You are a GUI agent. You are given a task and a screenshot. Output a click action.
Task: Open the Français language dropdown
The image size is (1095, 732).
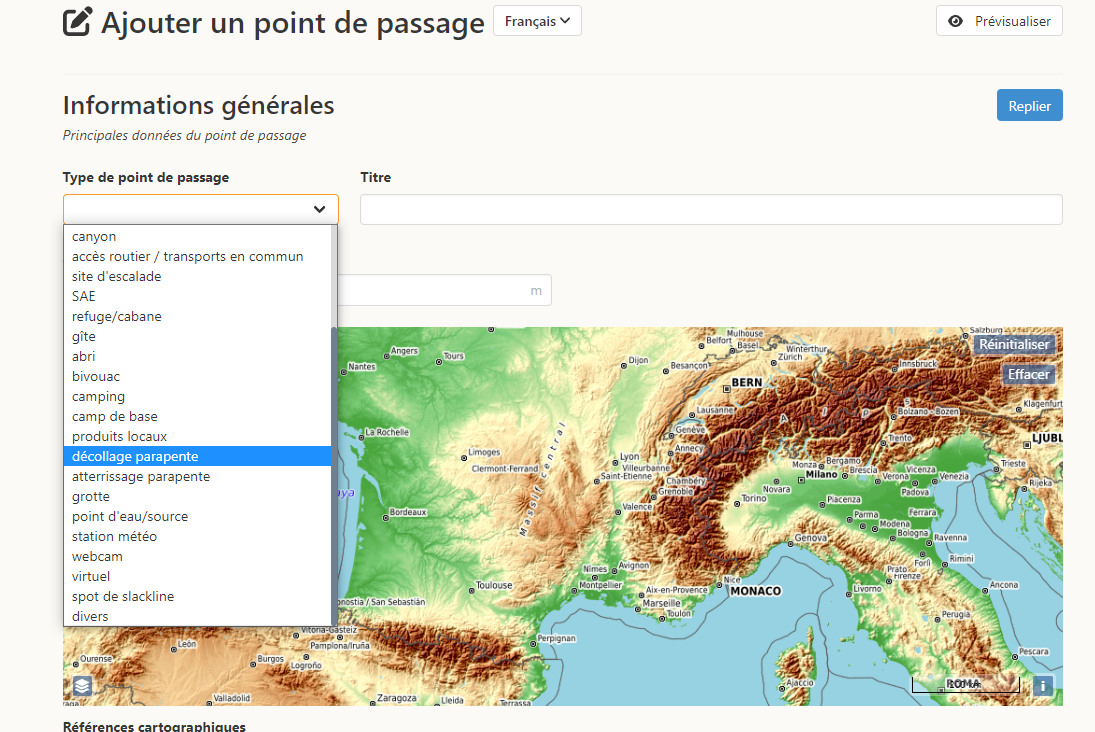pyautogui.click(x=537, y=21)
